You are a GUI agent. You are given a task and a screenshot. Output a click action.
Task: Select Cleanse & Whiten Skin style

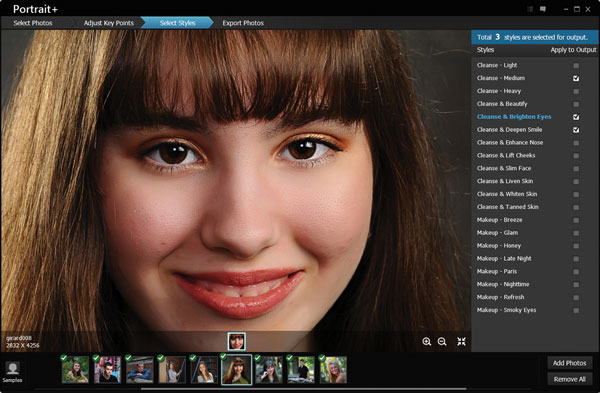507,194
